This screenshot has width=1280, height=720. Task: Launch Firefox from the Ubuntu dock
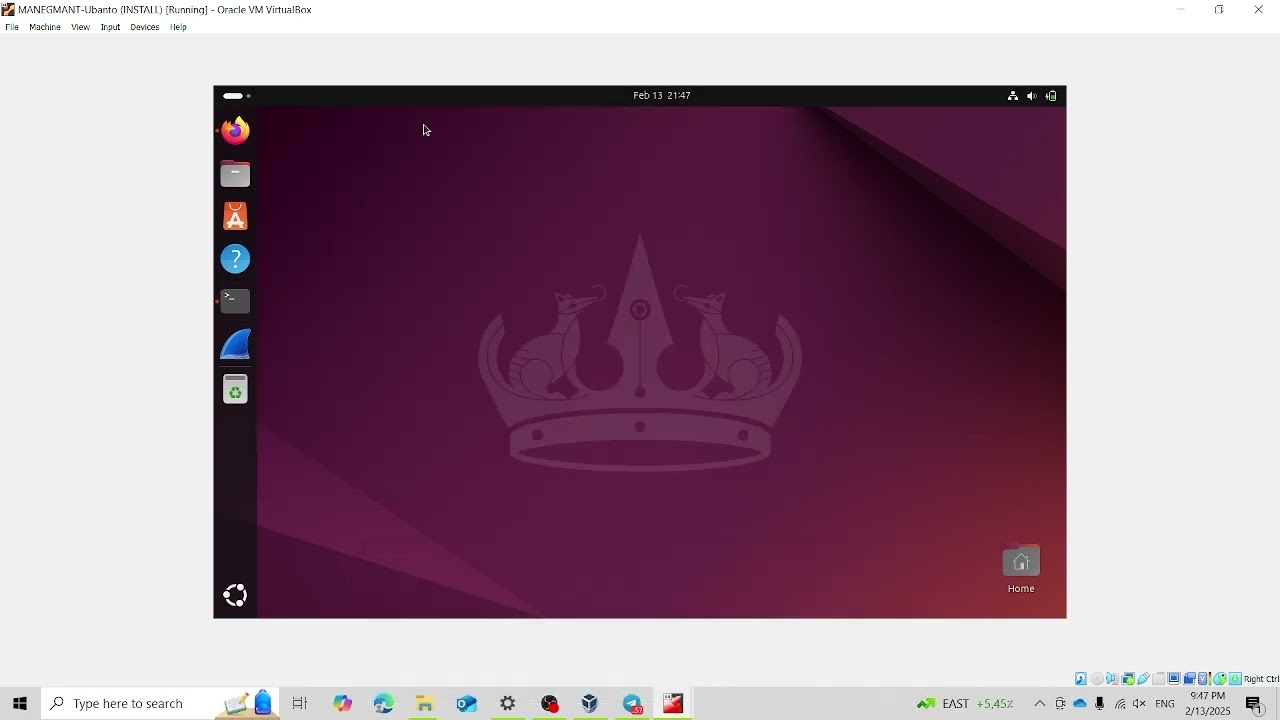click(236, 131)
